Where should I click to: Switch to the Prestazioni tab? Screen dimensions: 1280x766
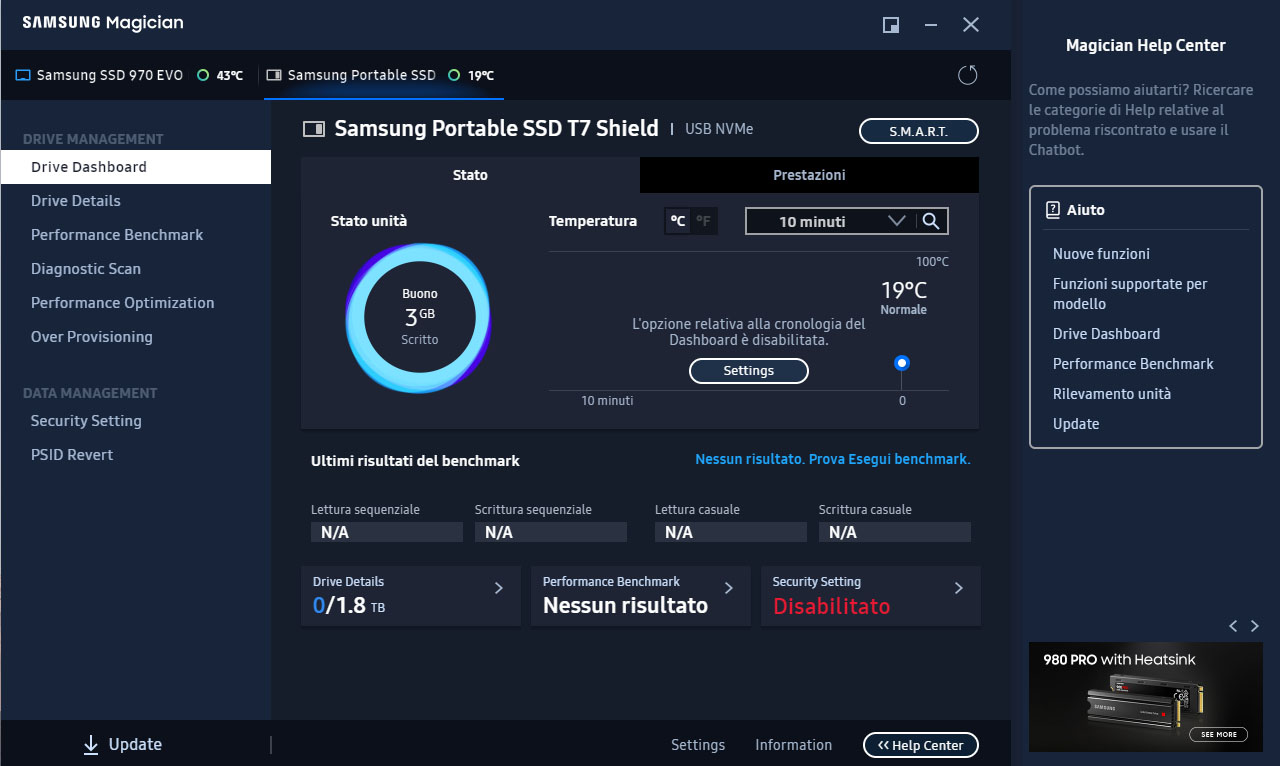click(x=809, y=175)
